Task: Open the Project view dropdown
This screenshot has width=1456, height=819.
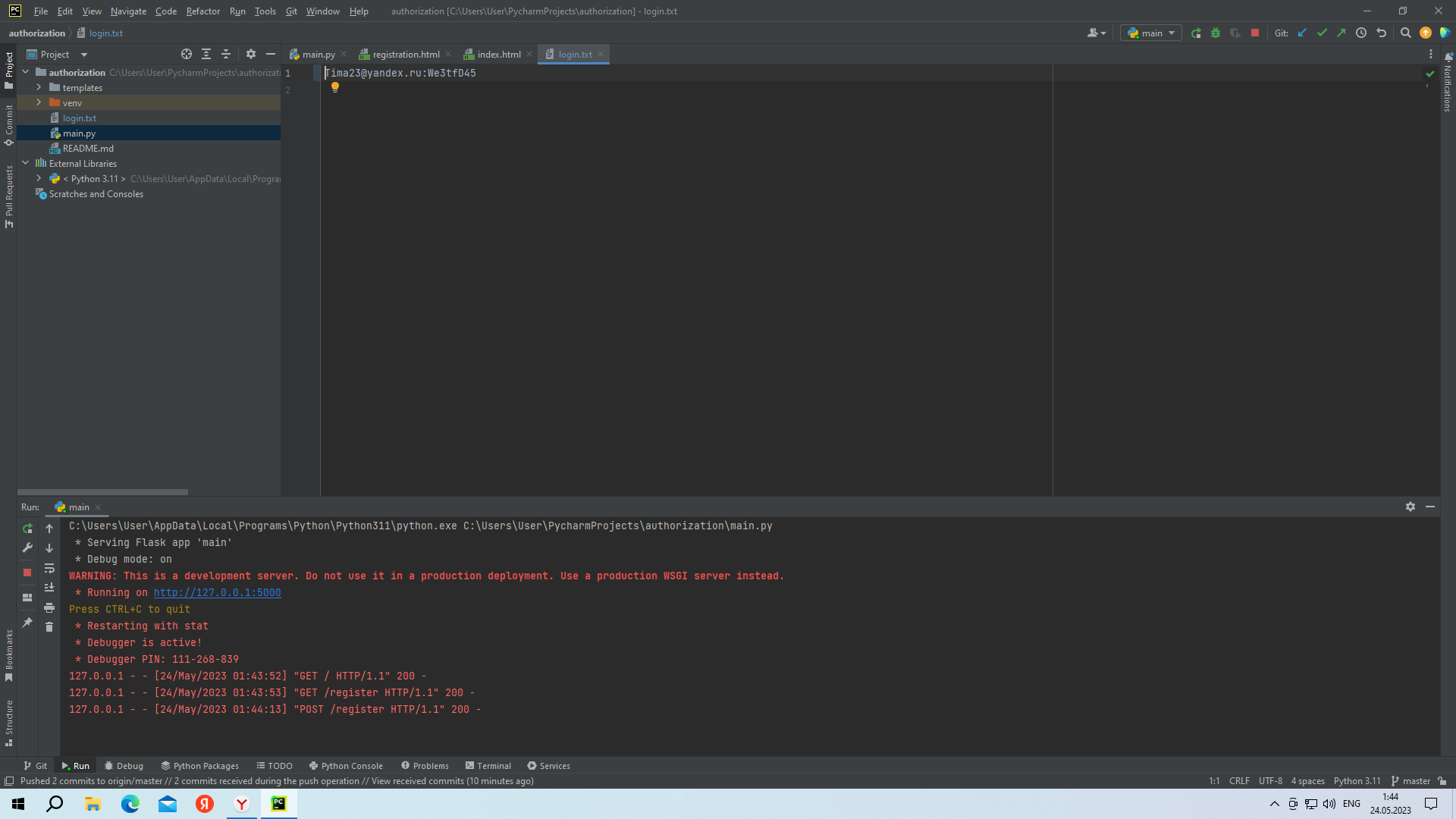Action: (x=83, y=55)
